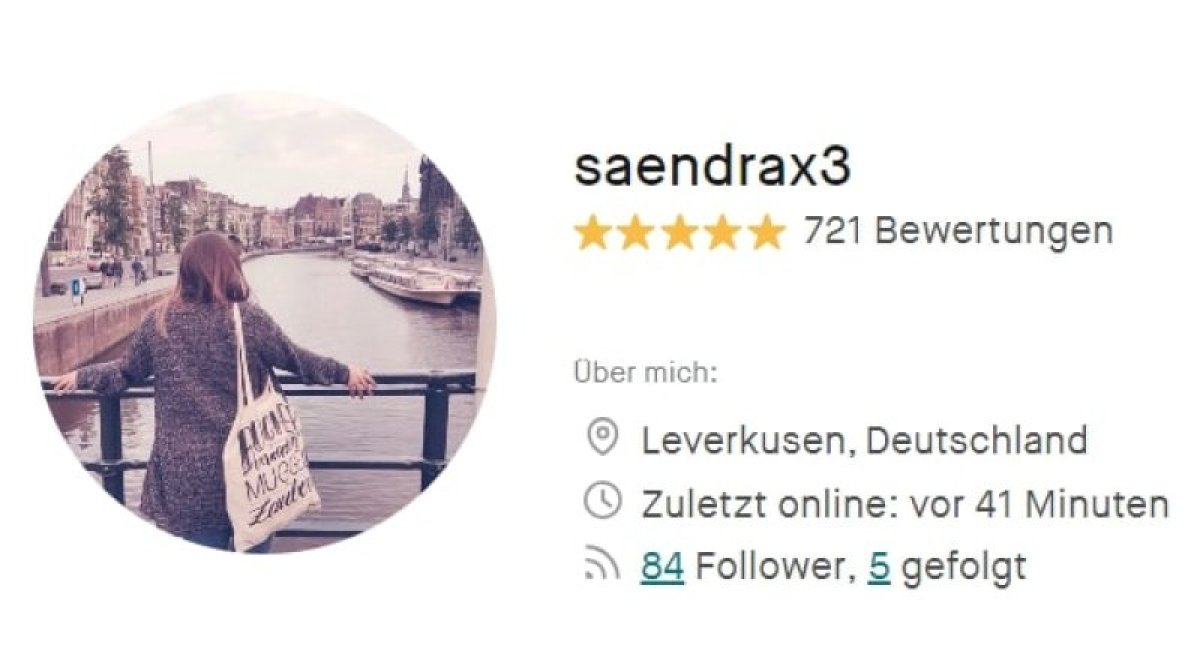This screenshot has width=1200, height=666.
Task: Click the follower feed icon
Action: (601, 567)
